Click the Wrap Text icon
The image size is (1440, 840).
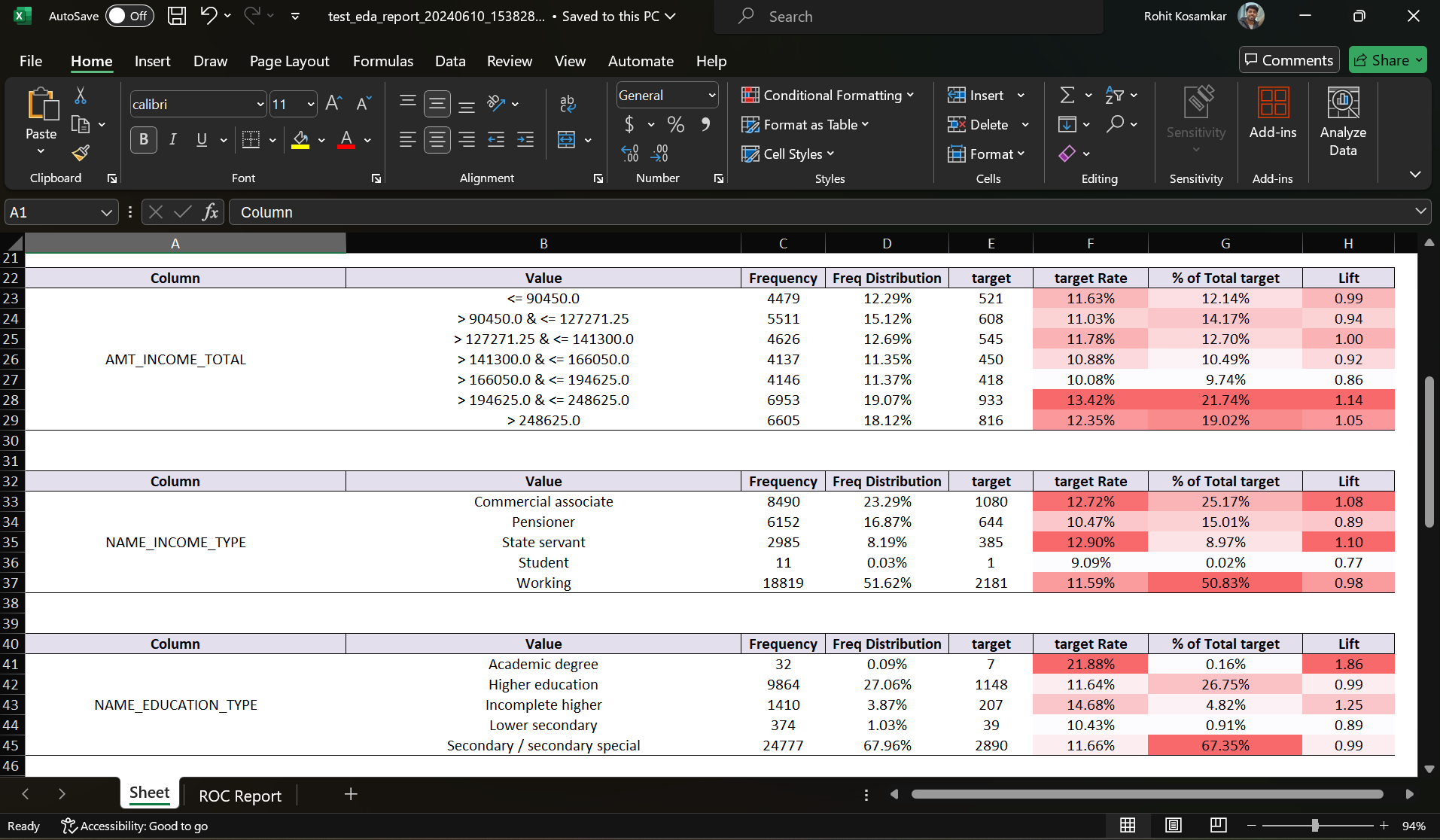tap(568, 102)
